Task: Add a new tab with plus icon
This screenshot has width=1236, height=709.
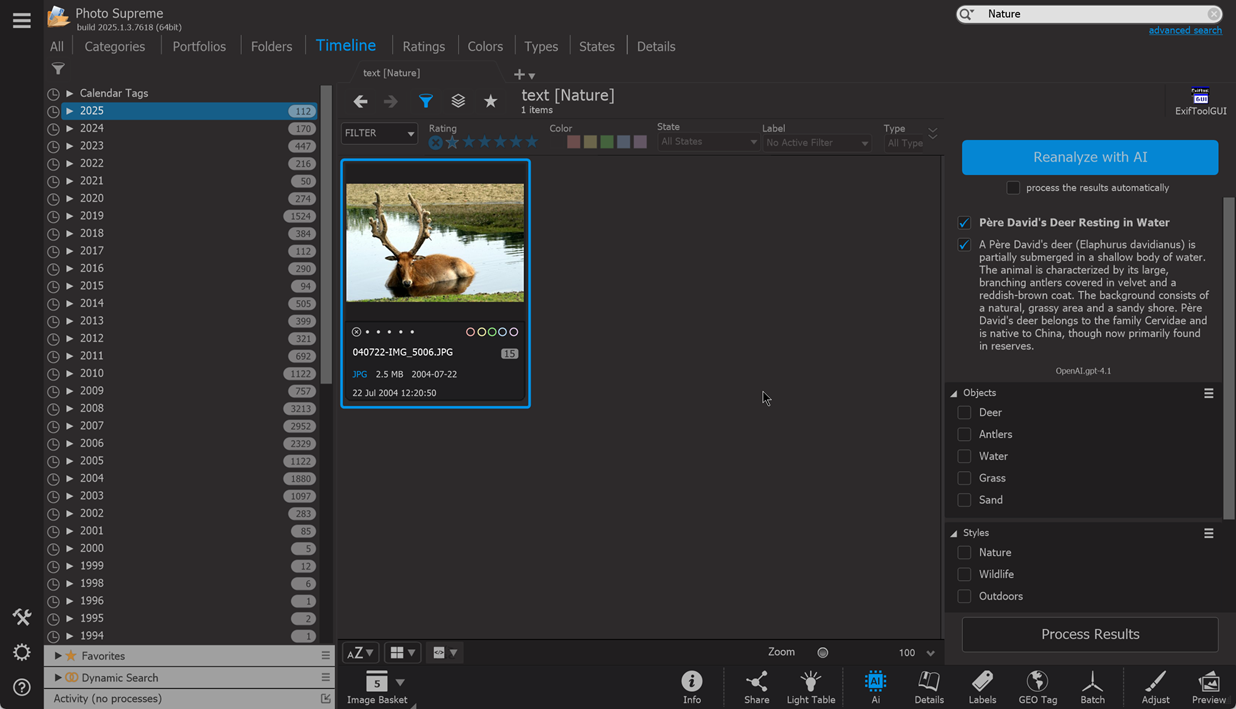Action: 519,74
